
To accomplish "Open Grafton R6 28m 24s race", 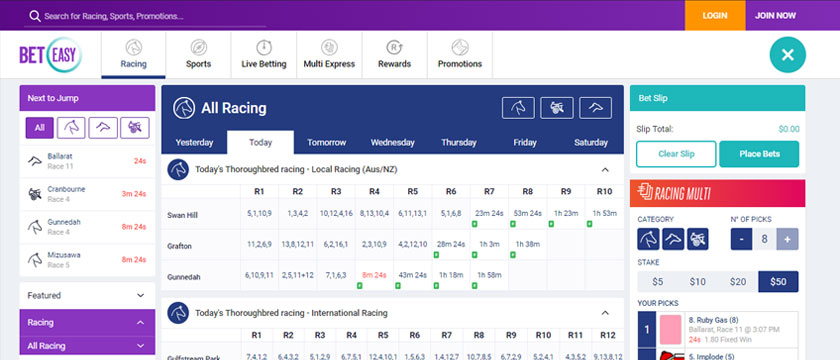I will 451,244.
